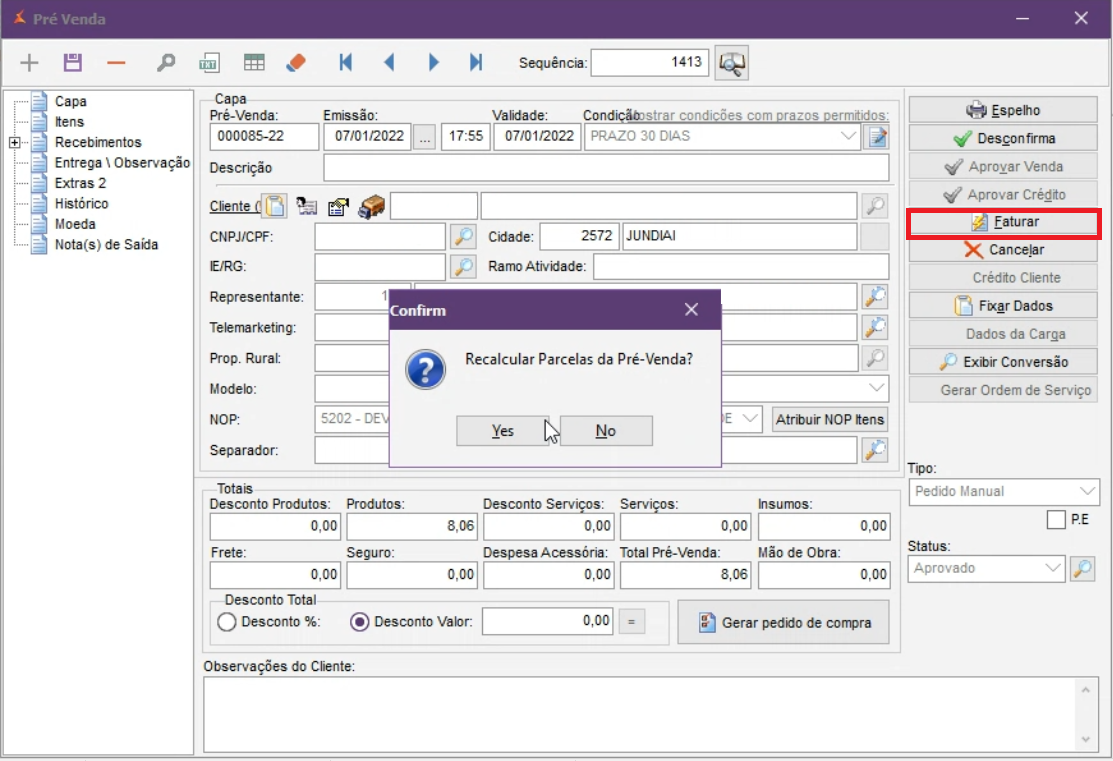Click inside the Observações do Cliente text area
This screenshot has width=1113, height=761.
coord(640,712)
